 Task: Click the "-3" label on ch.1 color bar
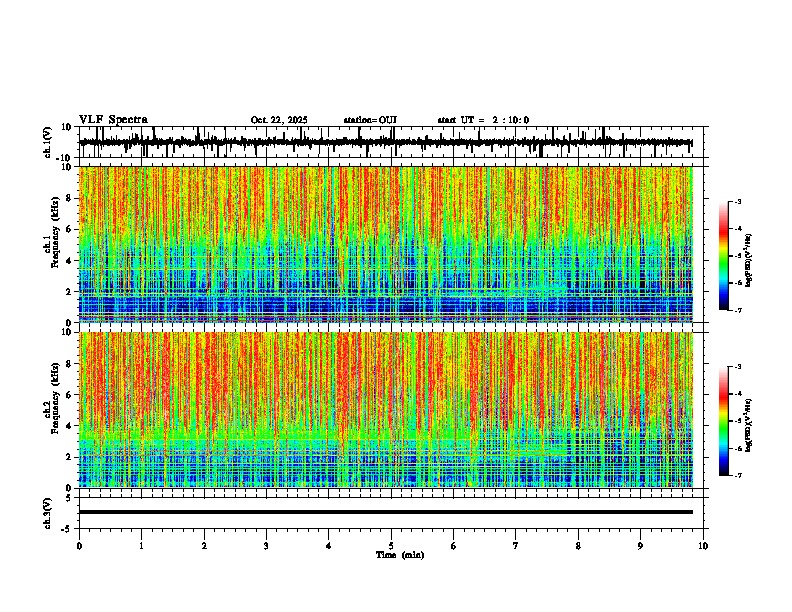(x=737, y=201)
